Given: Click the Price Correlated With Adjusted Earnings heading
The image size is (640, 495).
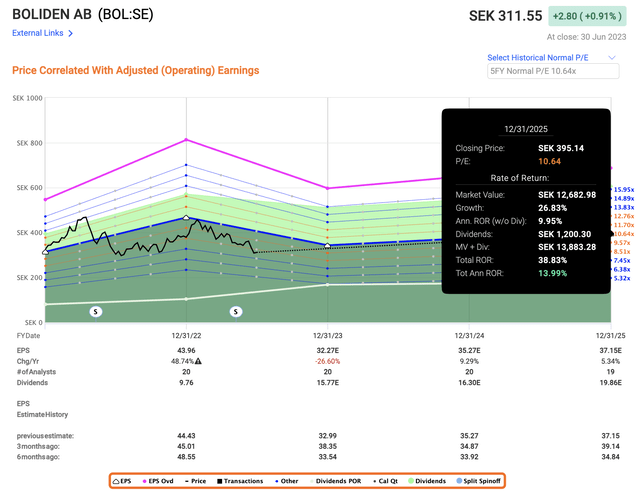Looking at the screenshot, I should click(x=136, y=71).
